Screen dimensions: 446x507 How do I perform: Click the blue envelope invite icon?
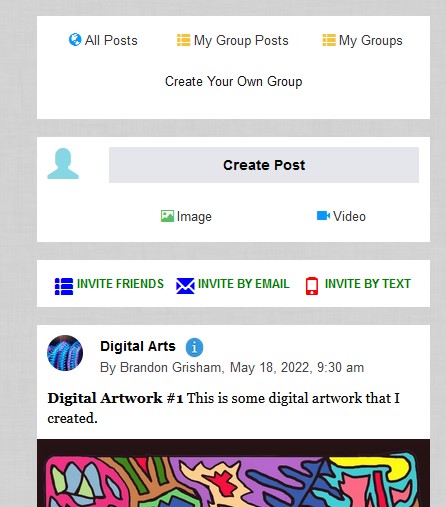click(x=185, y=286)
